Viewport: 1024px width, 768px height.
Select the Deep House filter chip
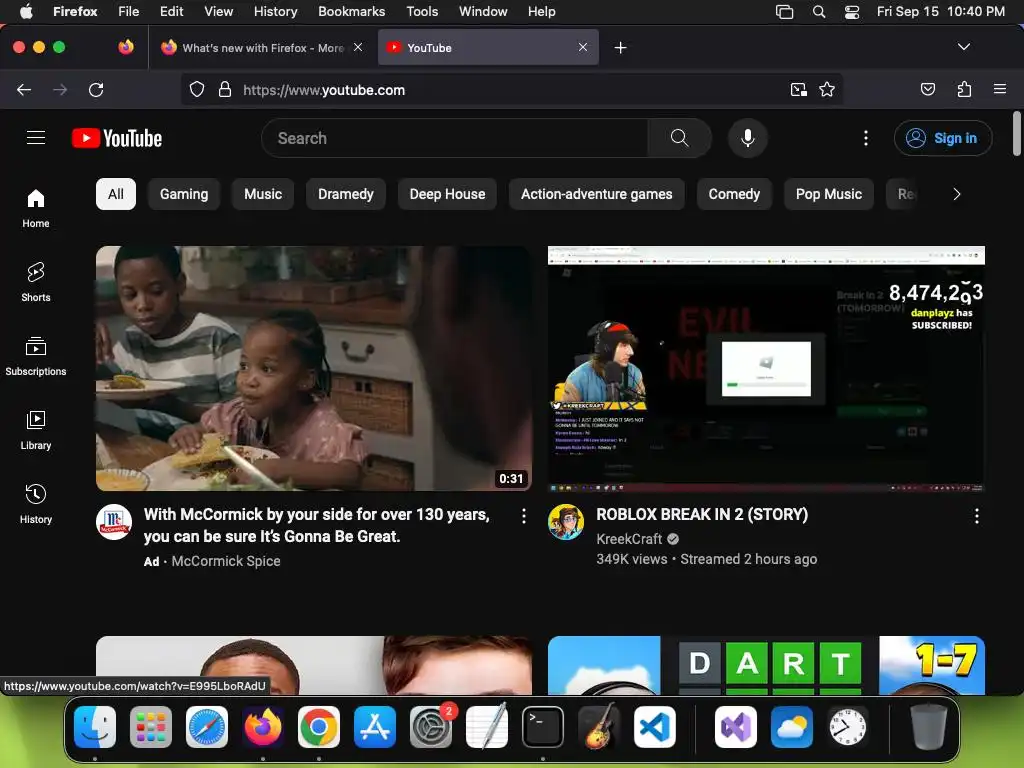coord(447,194)
